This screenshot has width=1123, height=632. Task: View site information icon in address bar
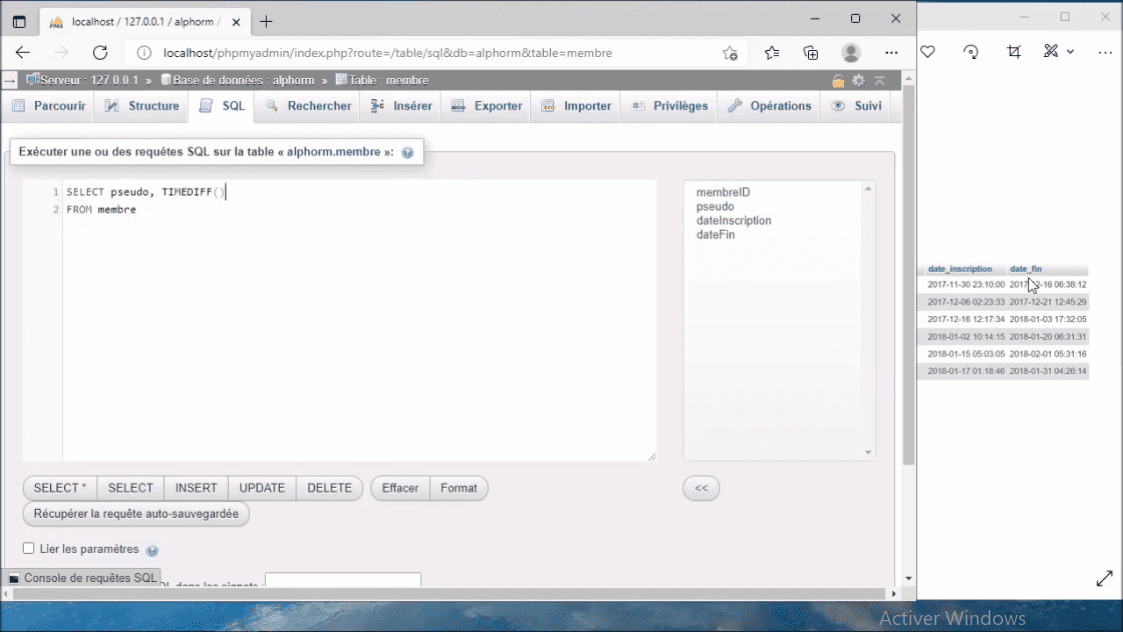pos(144,52)
